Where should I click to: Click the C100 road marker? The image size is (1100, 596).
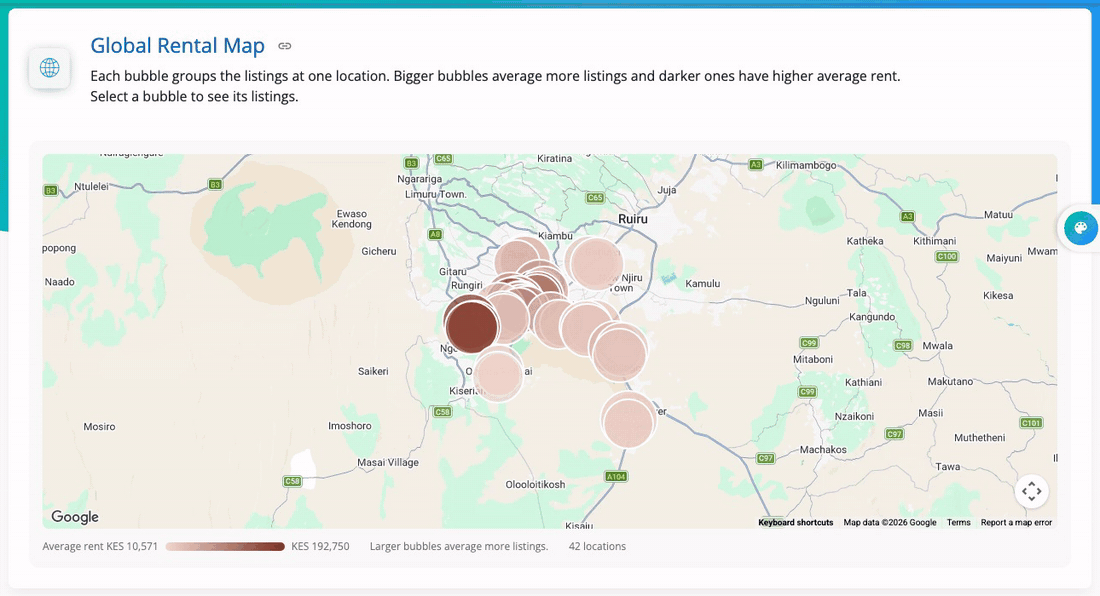(946, 257)
